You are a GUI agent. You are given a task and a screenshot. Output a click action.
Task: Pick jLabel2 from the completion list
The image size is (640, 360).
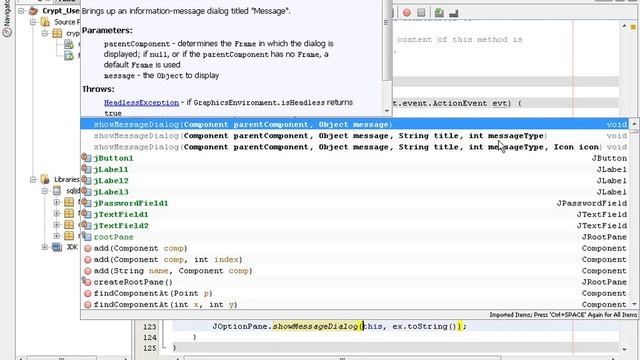click(x=354, y=180)
